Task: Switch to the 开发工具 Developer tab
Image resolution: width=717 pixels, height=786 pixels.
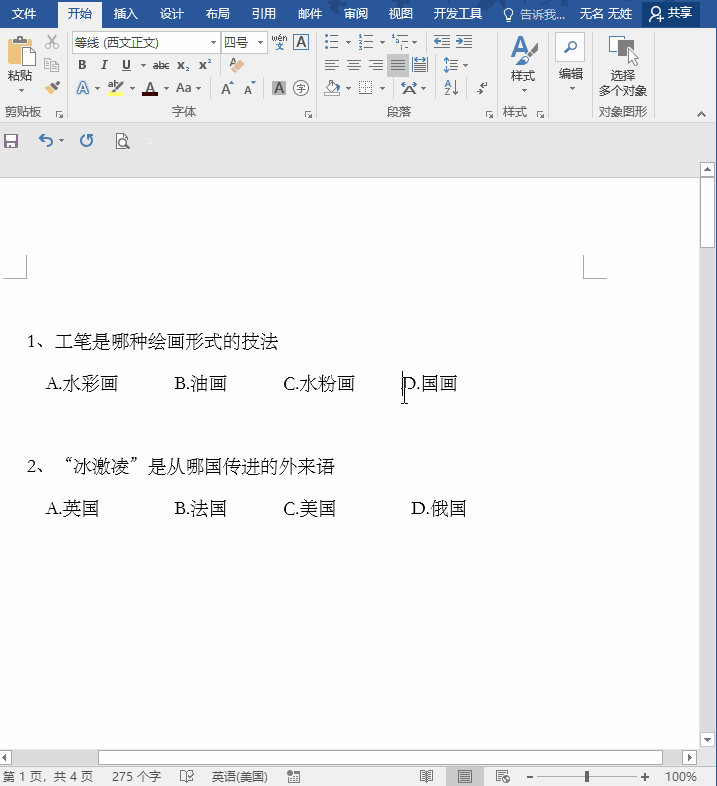Action: (457, 14)
